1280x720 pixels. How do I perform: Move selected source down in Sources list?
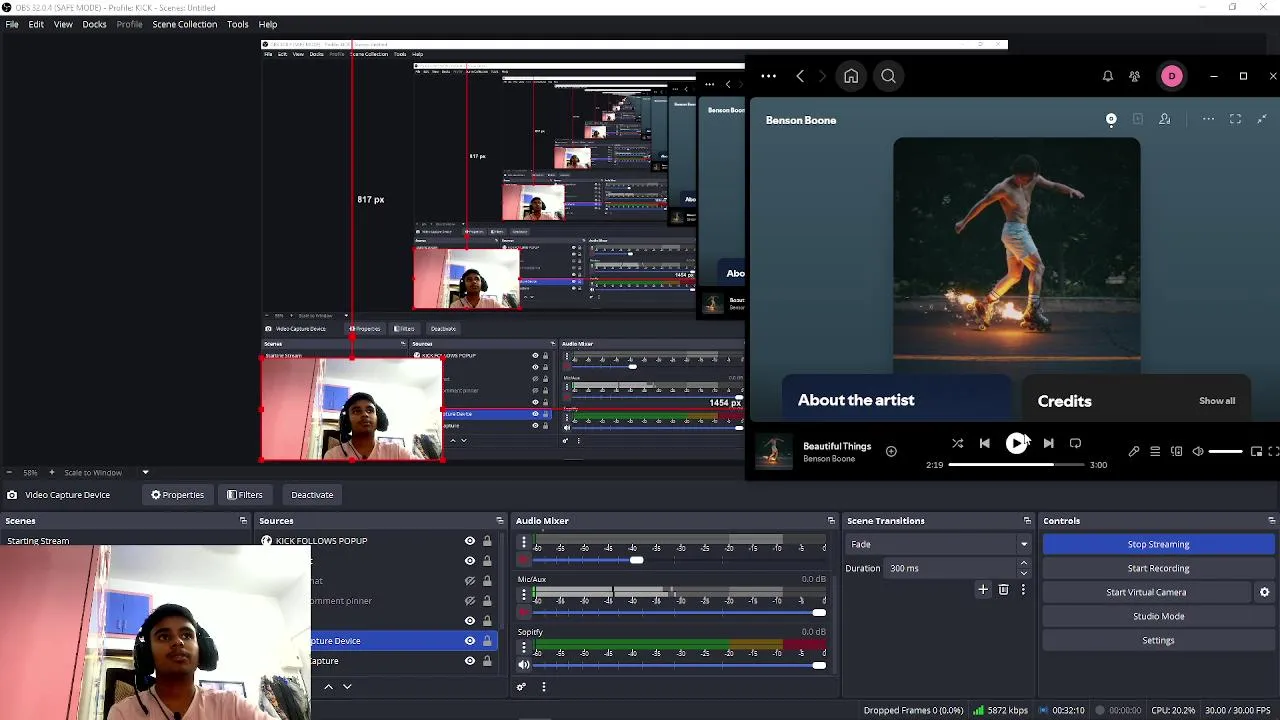click(347, 687)
